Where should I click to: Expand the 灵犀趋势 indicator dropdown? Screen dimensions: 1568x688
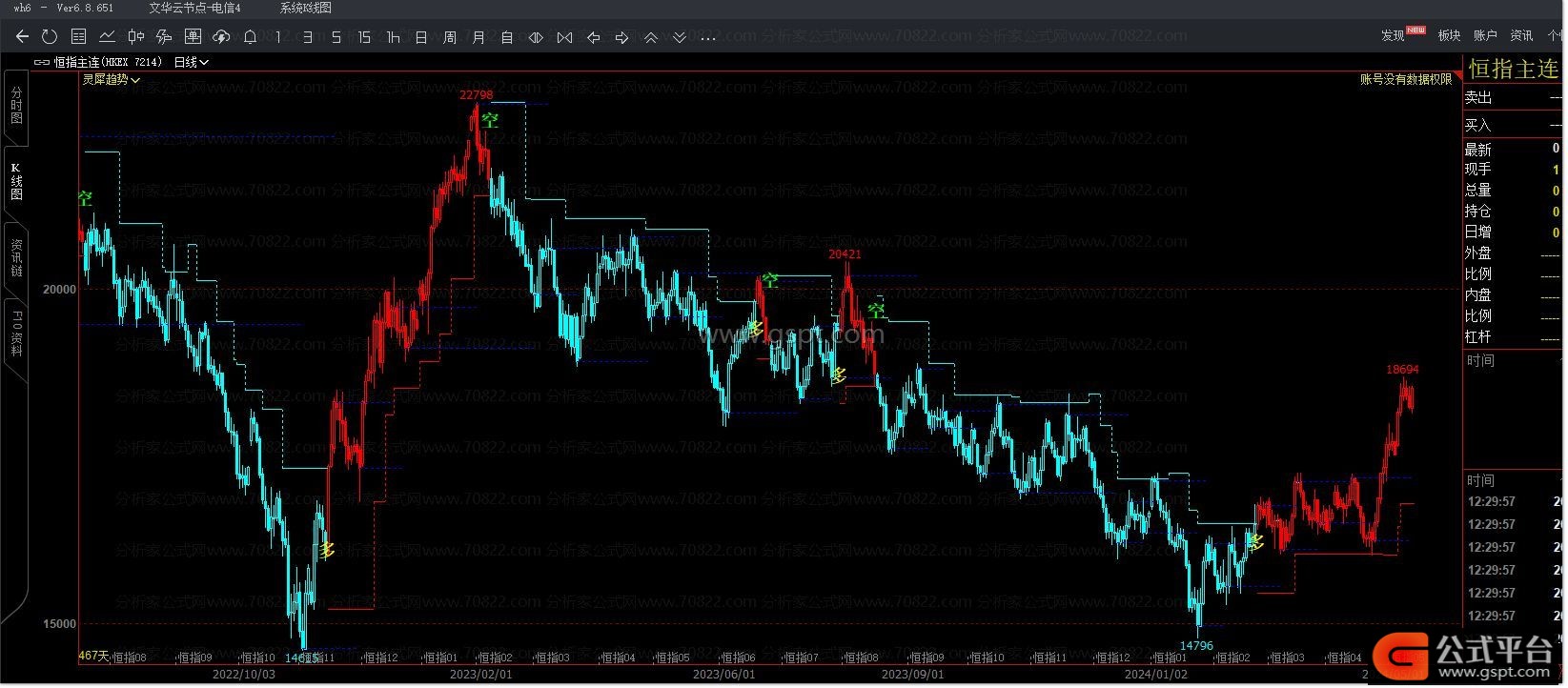click(x=111, y=80)
